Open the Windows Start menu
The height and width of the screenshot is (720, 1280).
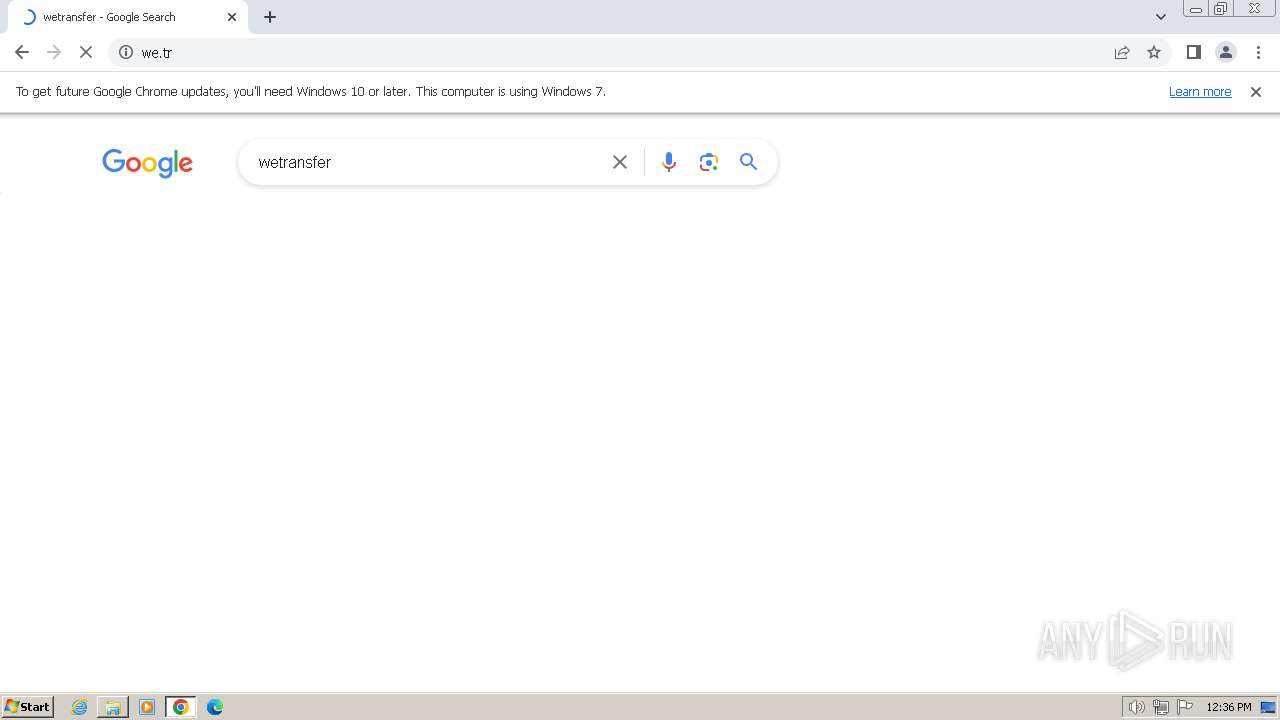tap(28, 707)
